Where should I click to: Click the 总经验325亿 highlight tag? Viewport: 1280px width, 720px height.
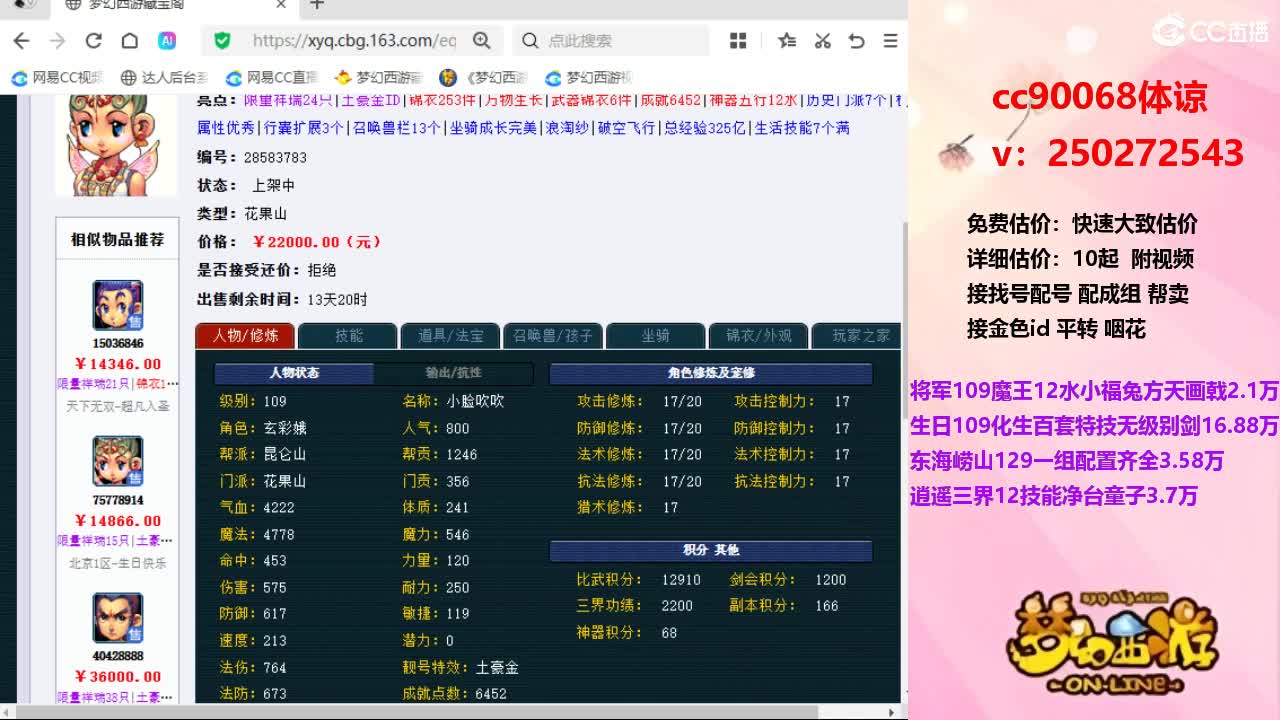(705, 128)
